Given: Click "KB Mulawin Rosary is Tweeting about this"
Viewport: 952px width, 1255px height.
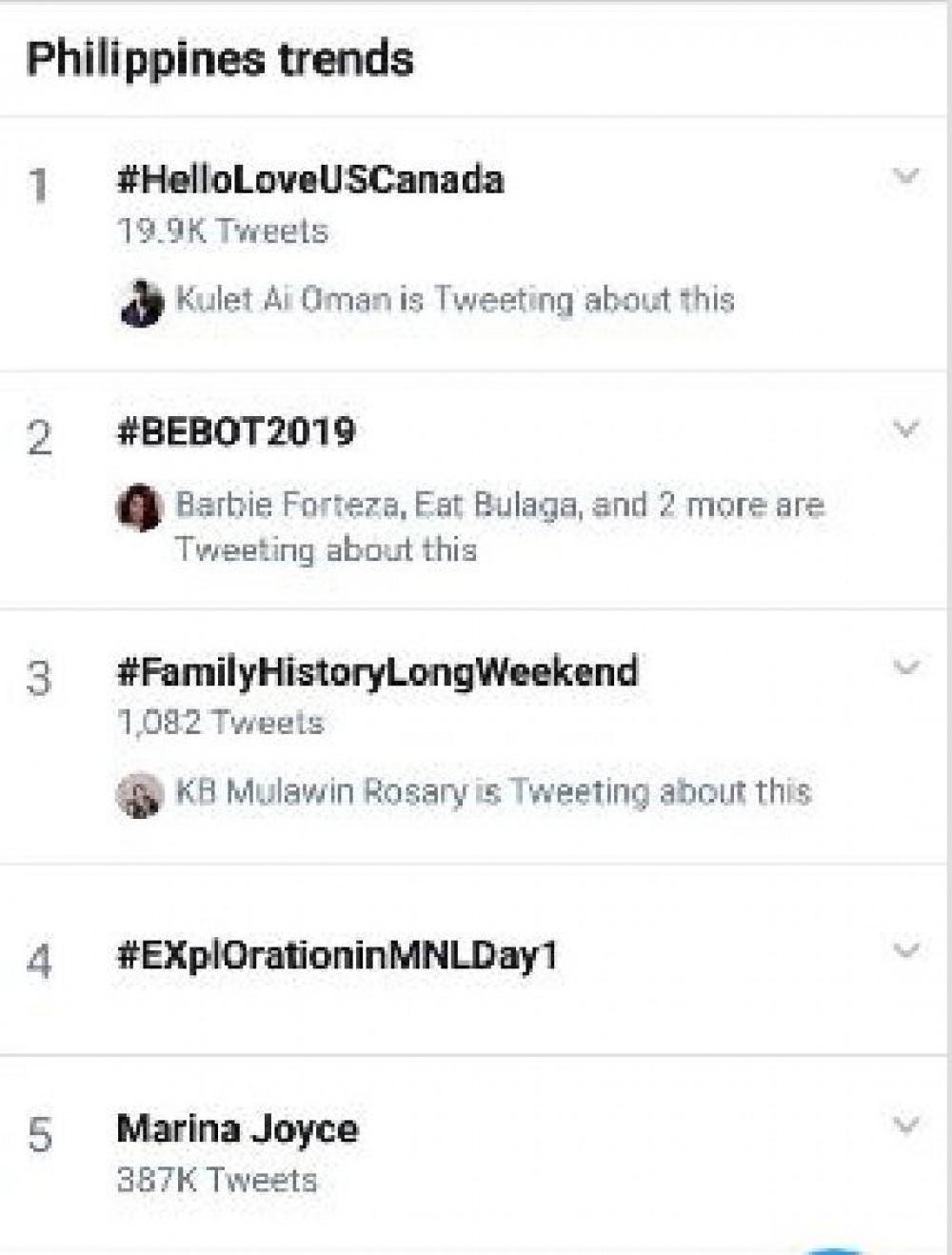Looking at the screenshot, I should tap(493, 792).
